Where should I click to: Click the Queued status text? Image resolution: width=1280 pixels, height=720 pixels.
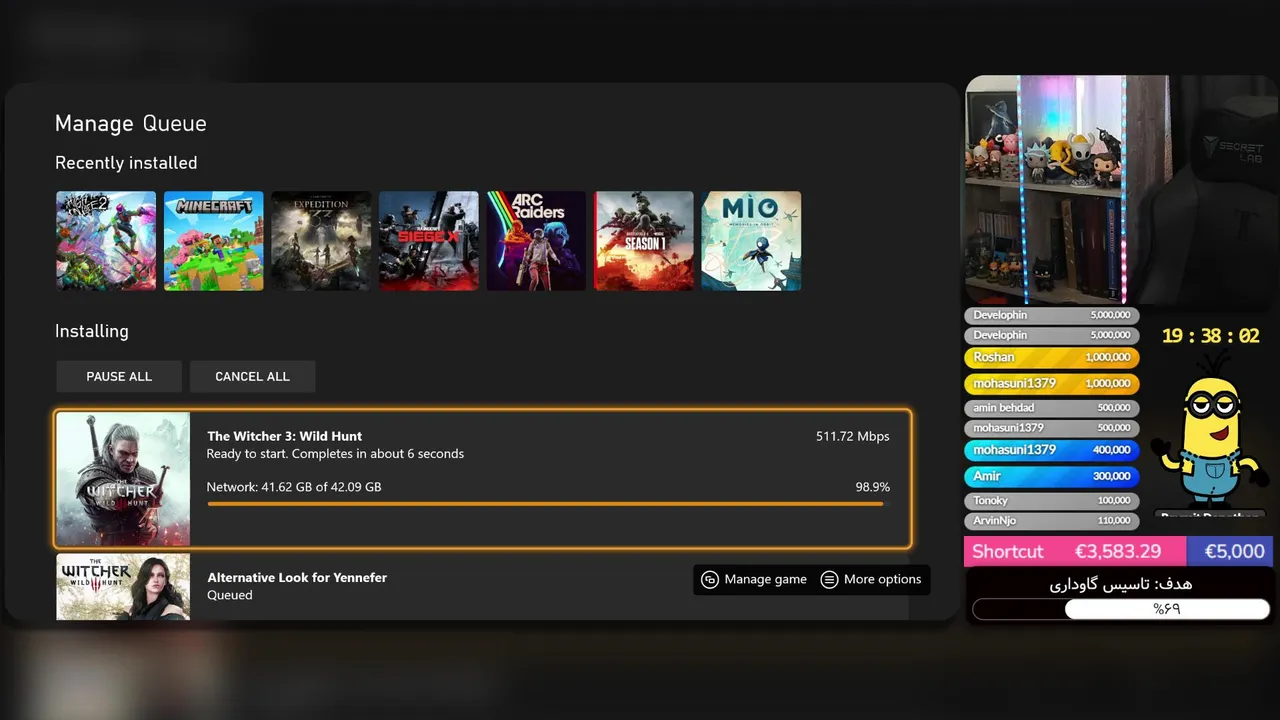tap(230, 595)
